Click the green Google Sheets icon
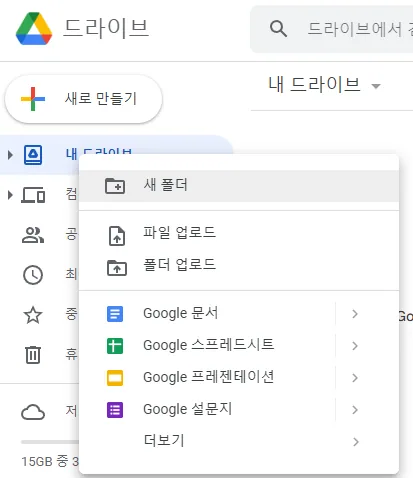Viewport: 413px width, 478px height. [x=115, y=346]
